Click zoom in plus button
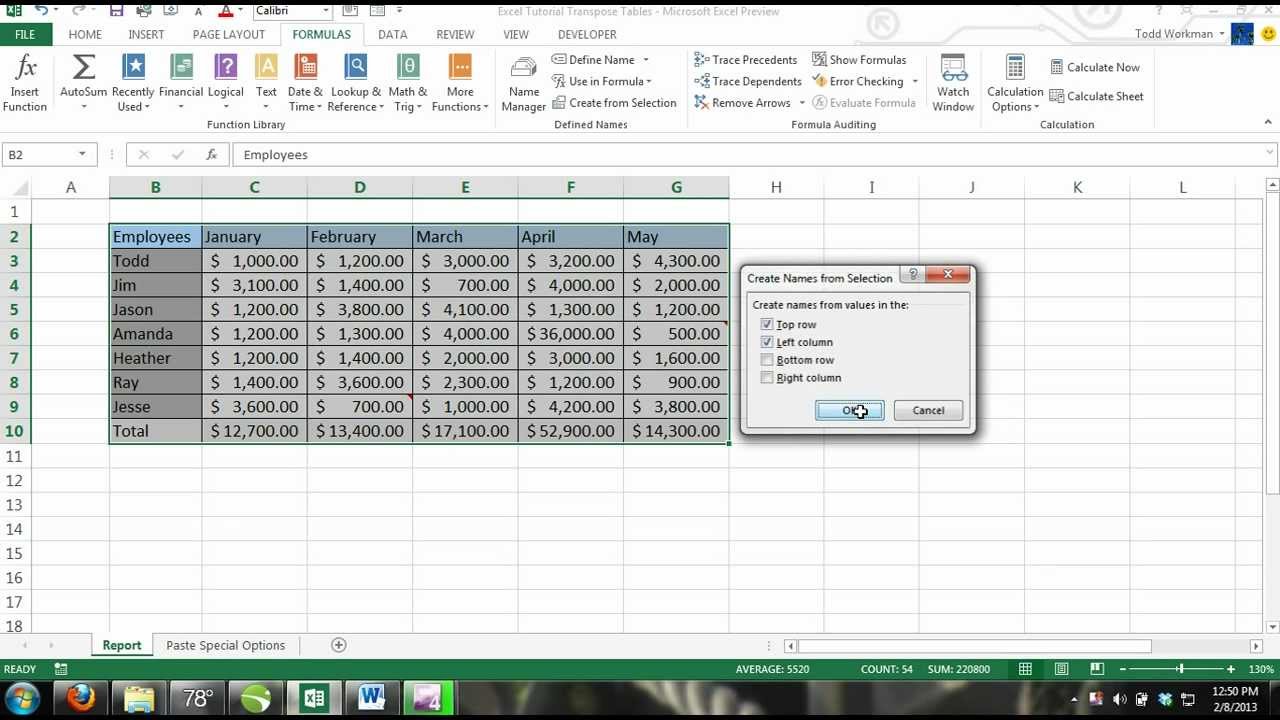This screenshot has width=1280, height=720. (1230, 669)
